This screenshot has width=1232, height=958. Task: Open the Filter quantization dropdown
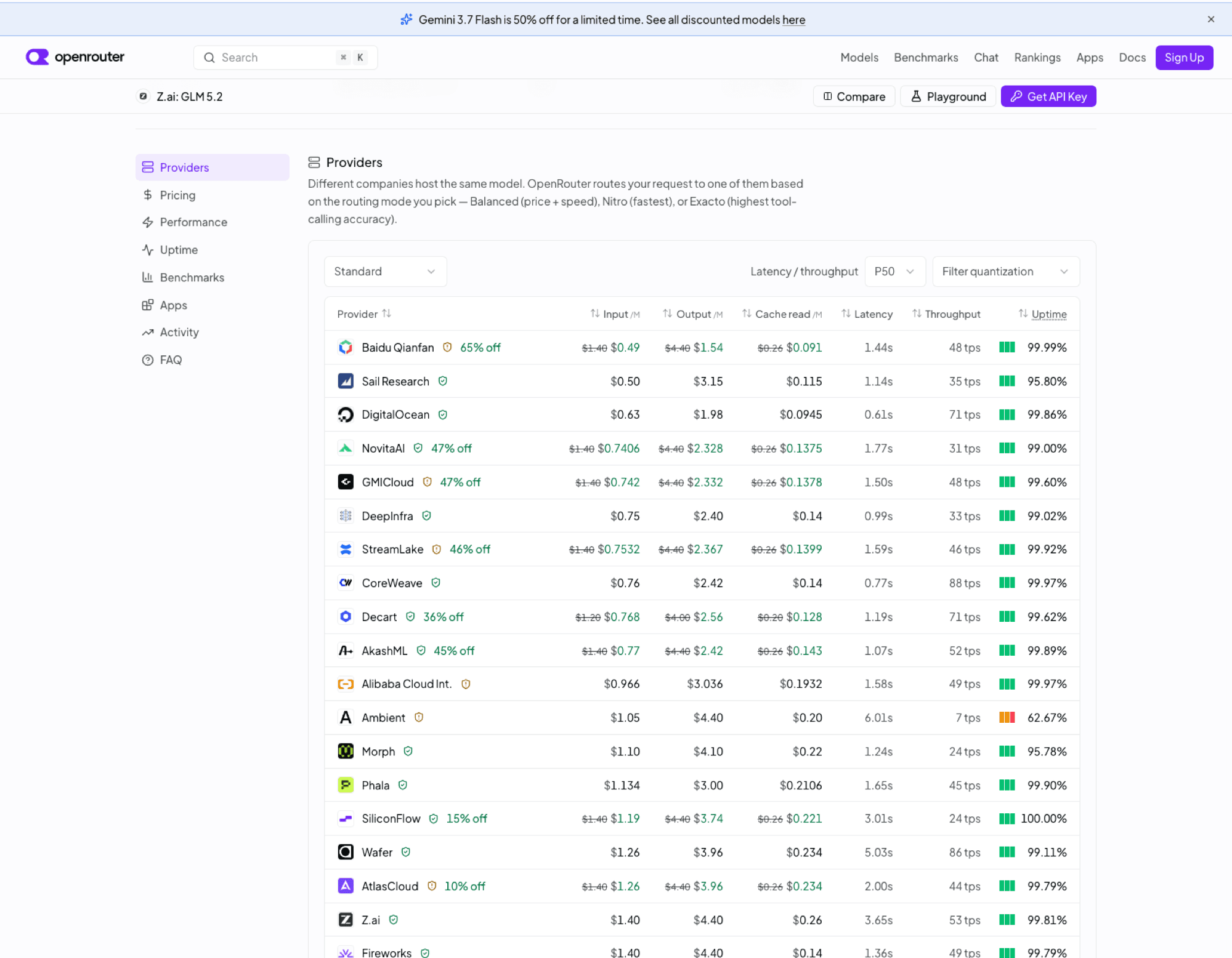(x=1006, y=272)
